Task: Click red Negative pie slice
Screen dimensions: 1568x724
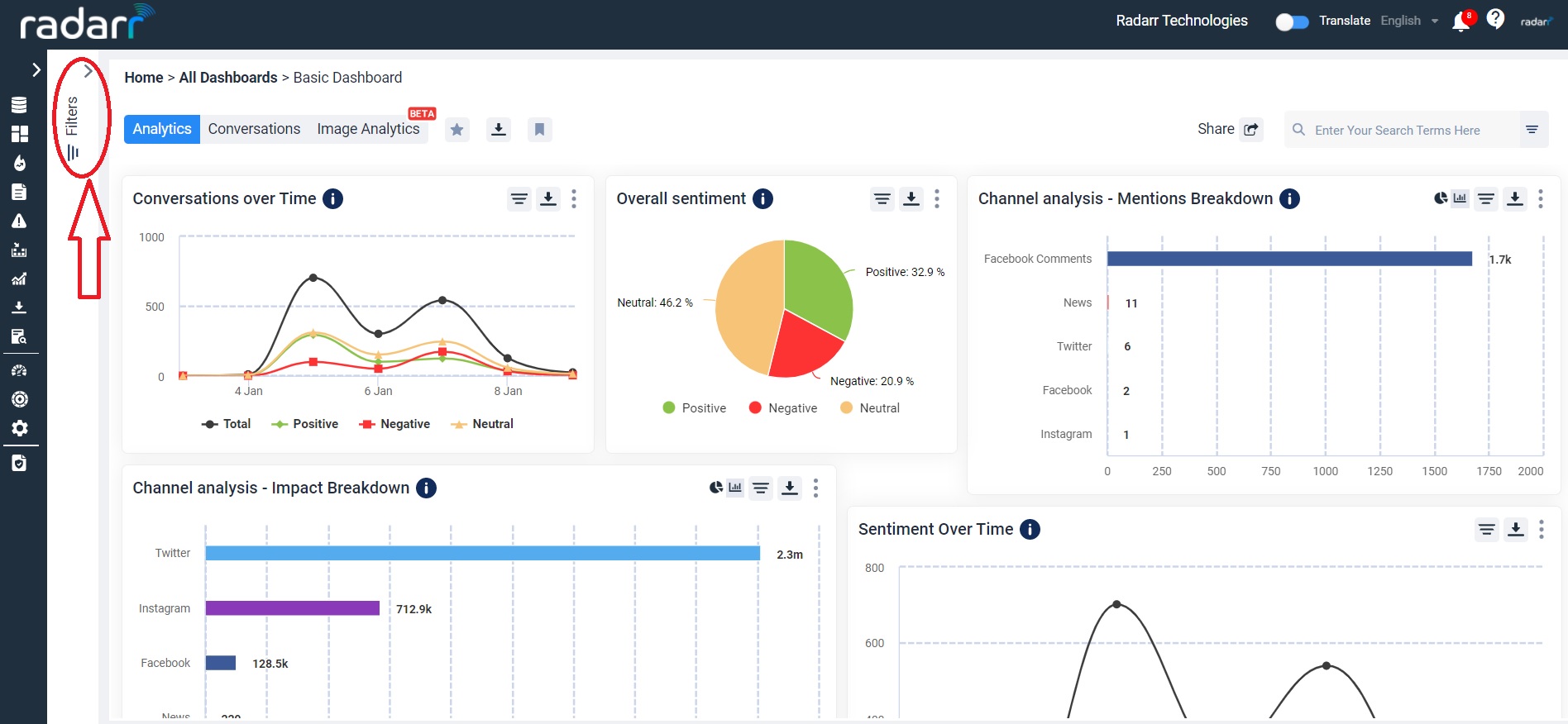Action: point(804,347)
